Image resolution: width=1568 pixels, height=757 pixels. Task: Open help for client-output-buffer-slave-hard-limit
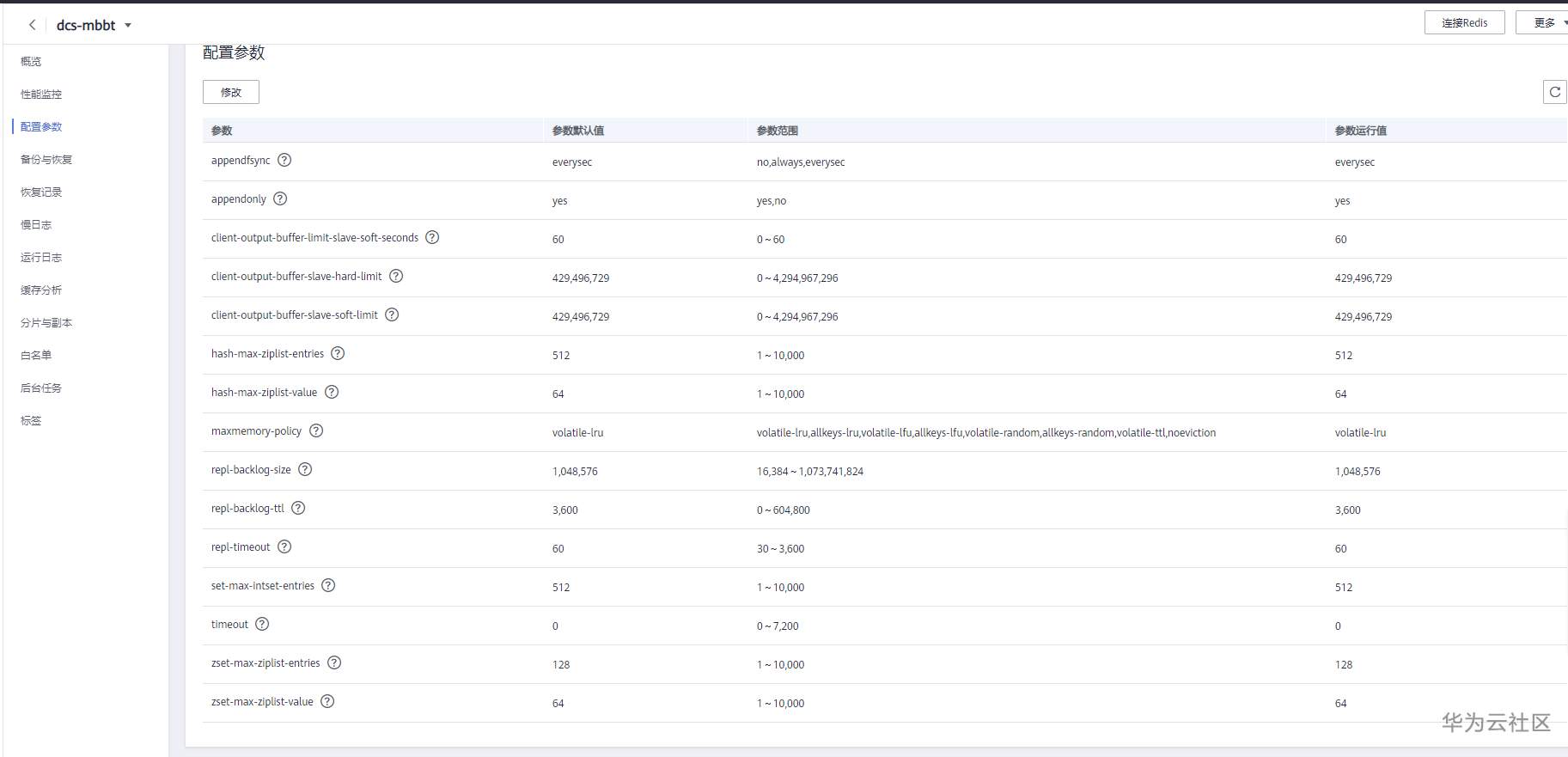(x=396, y=276)
